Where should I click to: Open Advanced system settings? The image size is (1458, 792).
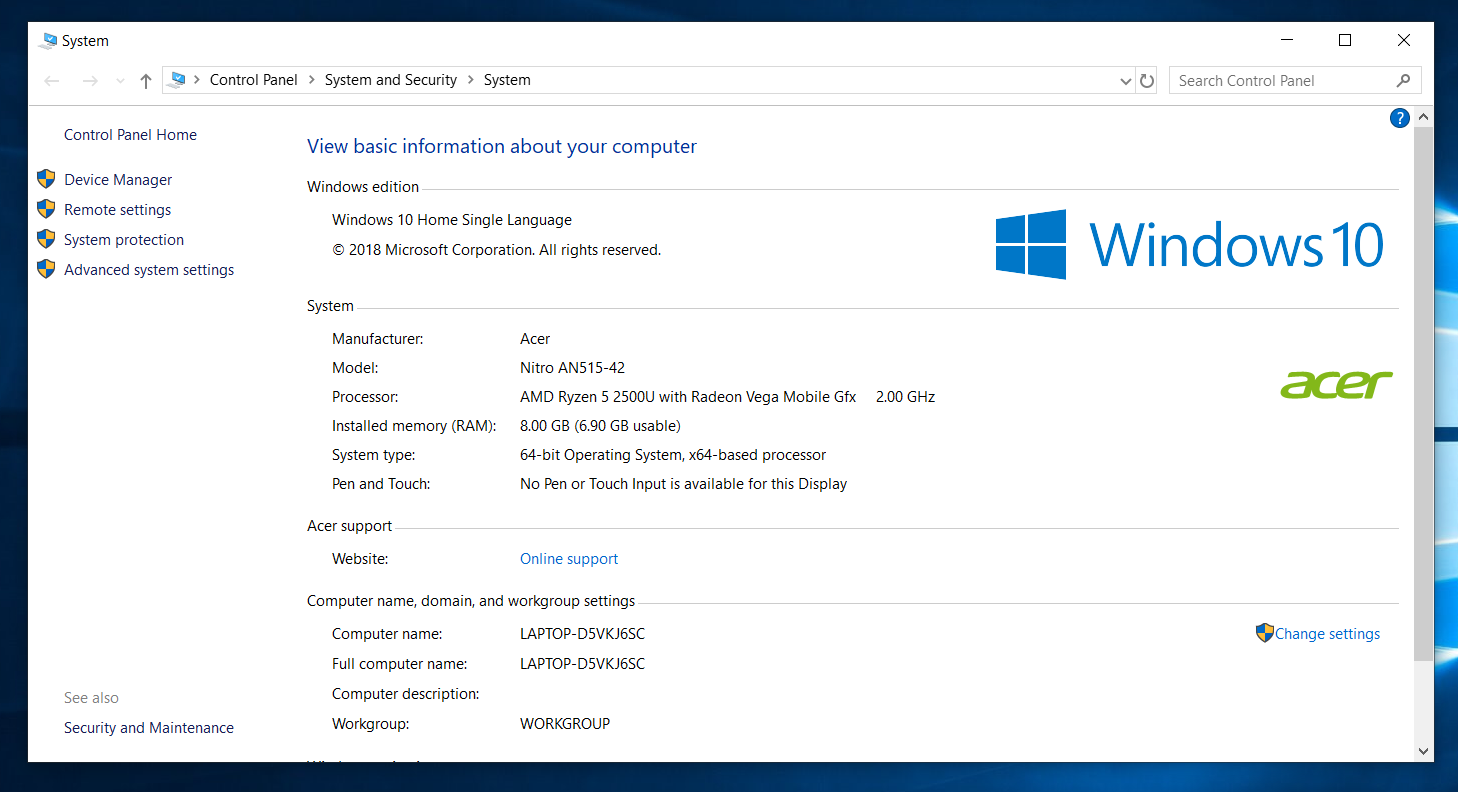click(149, 270)
